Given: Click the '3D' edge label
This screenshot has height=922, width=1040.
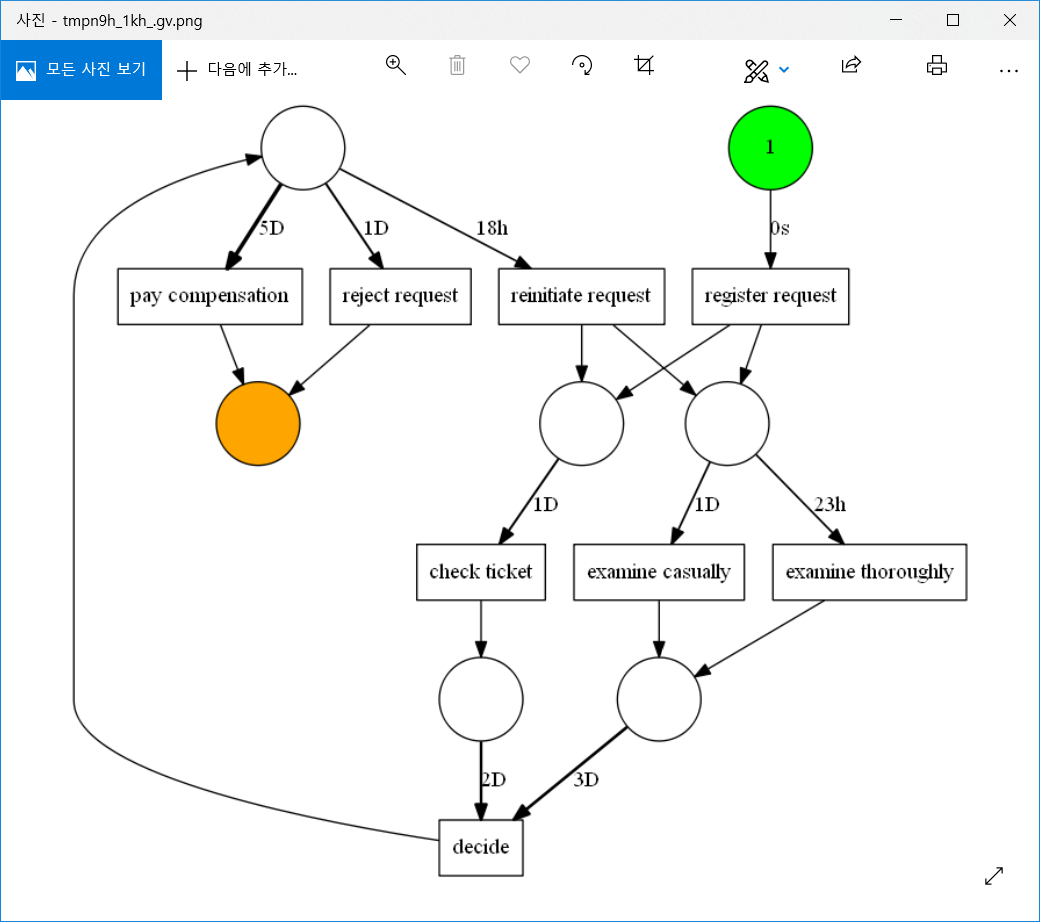Looking at the screenshot, I should tap(586, 779).
